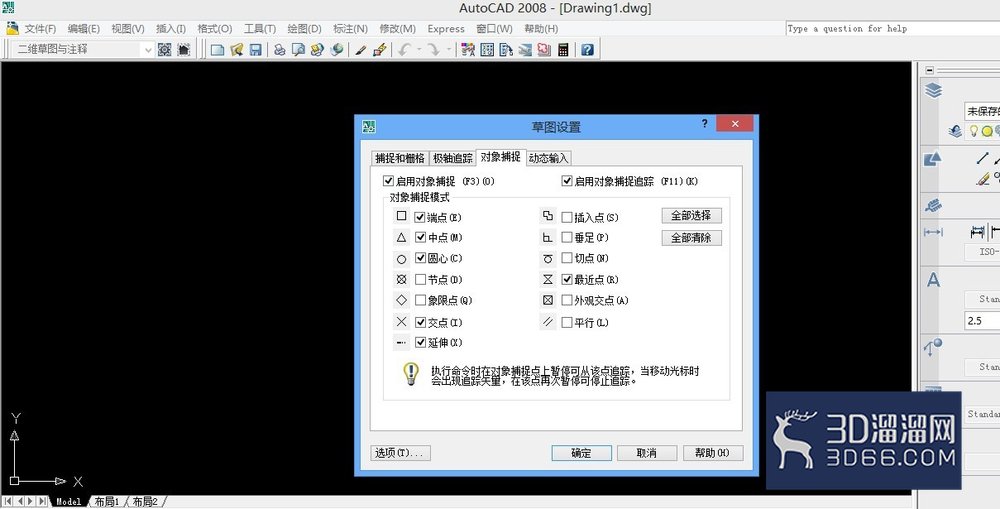The width and height of the screenshot is (1000, 509).
Task: Click the New drawing icon in toolbar
Action: (218, 50)
